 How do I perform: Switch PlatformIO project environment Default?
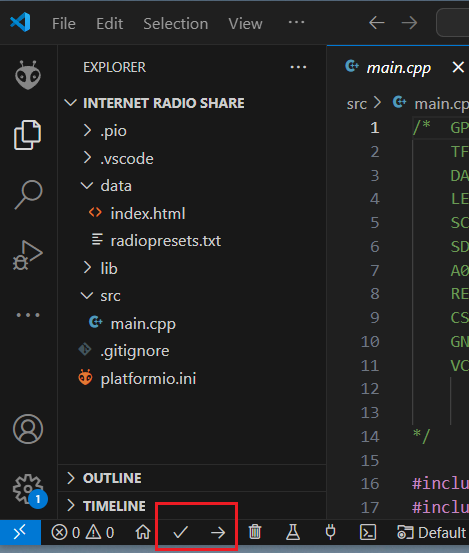coord(432,533)
